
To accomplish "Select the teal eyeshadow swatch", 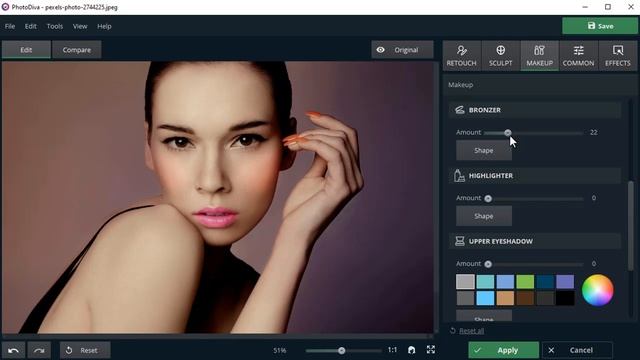I will (x=485, y=282).
